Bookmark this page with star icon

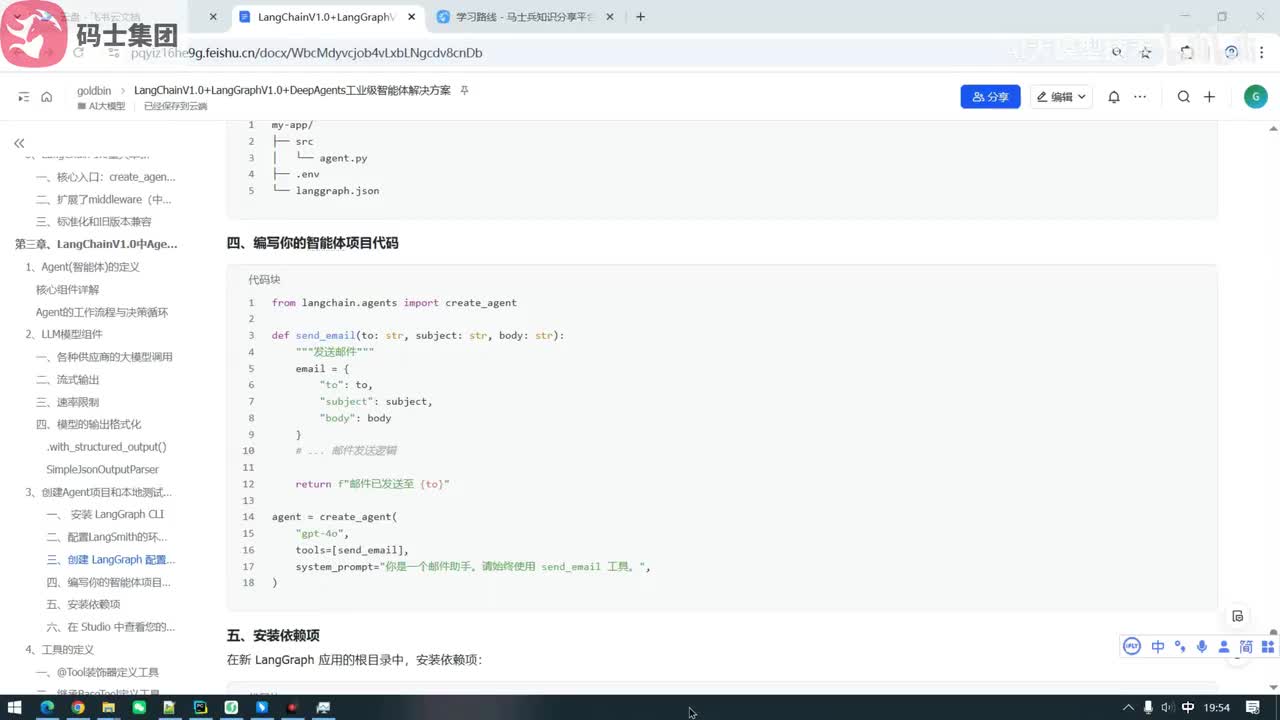pos(1146,53)
